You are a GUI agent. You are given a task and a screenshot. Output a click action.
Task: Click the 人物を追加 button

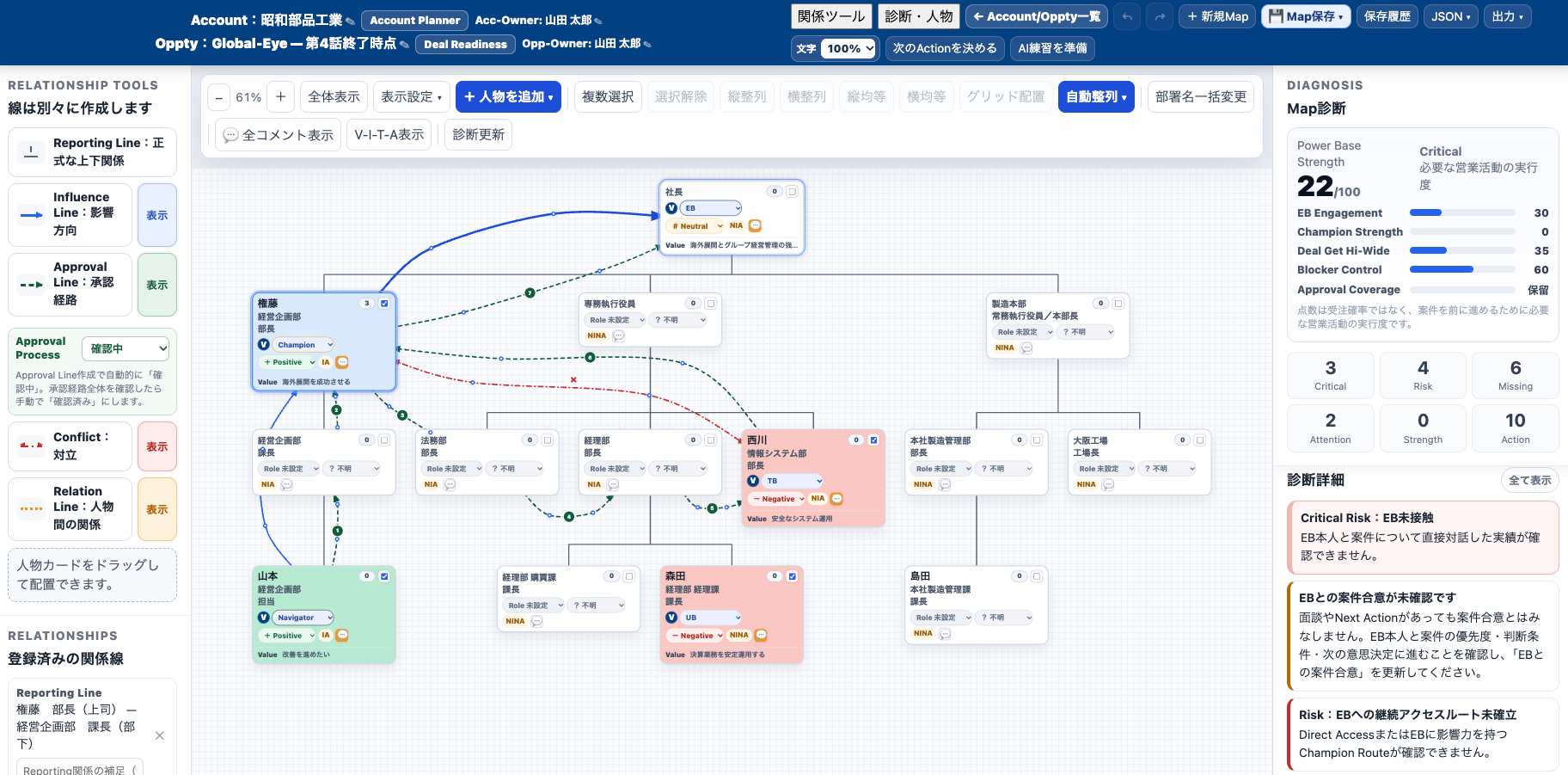coord(508,97)
